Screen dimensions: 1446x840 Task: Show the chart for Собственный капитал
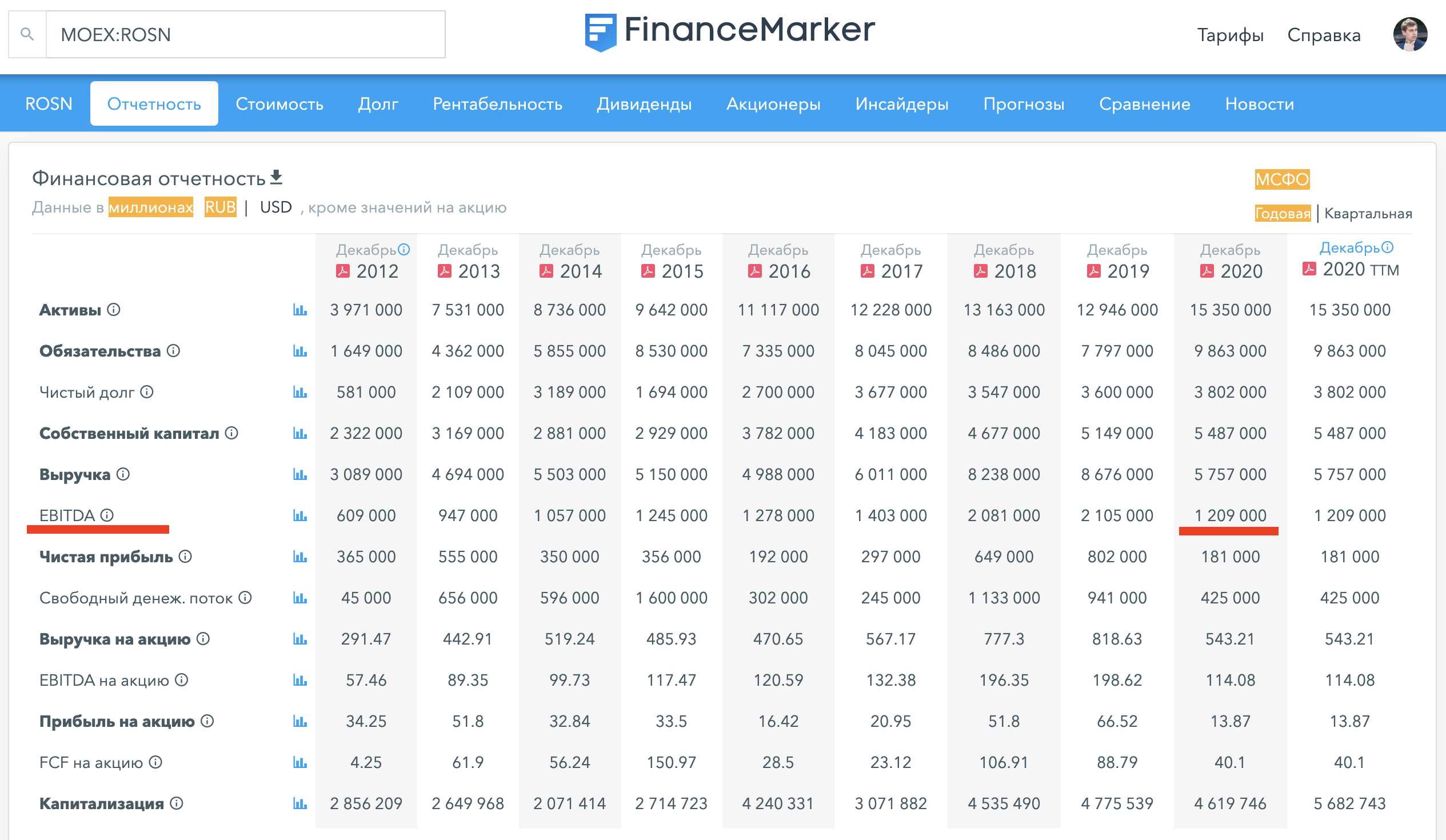[300, 433]
